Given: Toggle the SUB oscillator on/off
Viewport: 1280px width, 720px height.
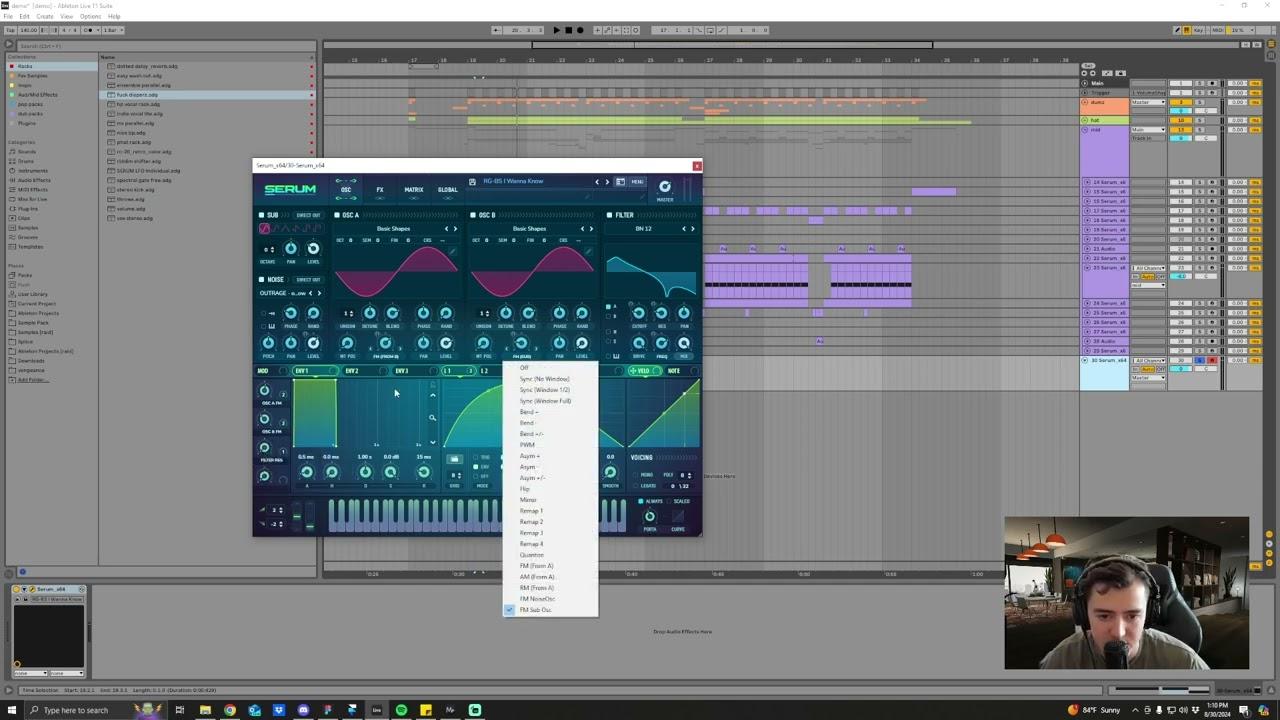Looking at the screenshot, I should click(261, 215).
